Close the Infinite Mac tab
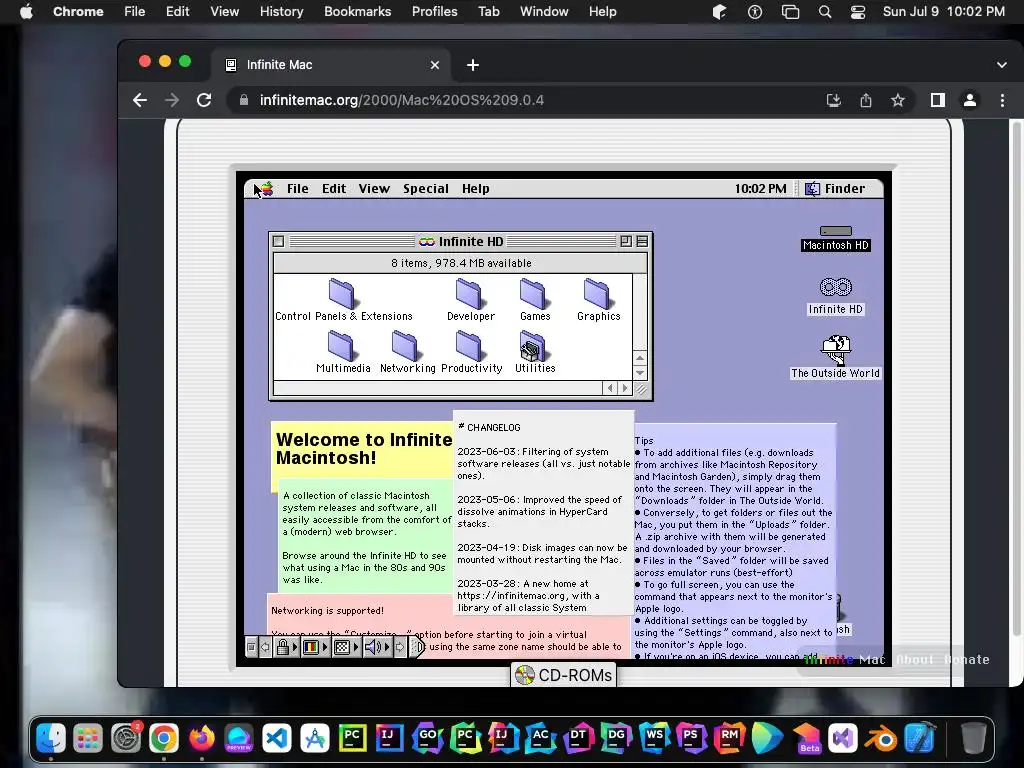This screenshot has height=768, width=1024. [435, 65]
